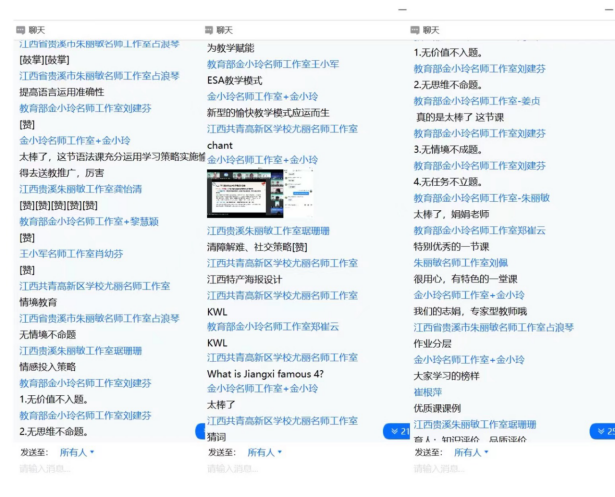This screenshot has height=497, width=615.
Task: Select sender 王小军名师工作室肖幼芬
Action: [x=71, y=254]
